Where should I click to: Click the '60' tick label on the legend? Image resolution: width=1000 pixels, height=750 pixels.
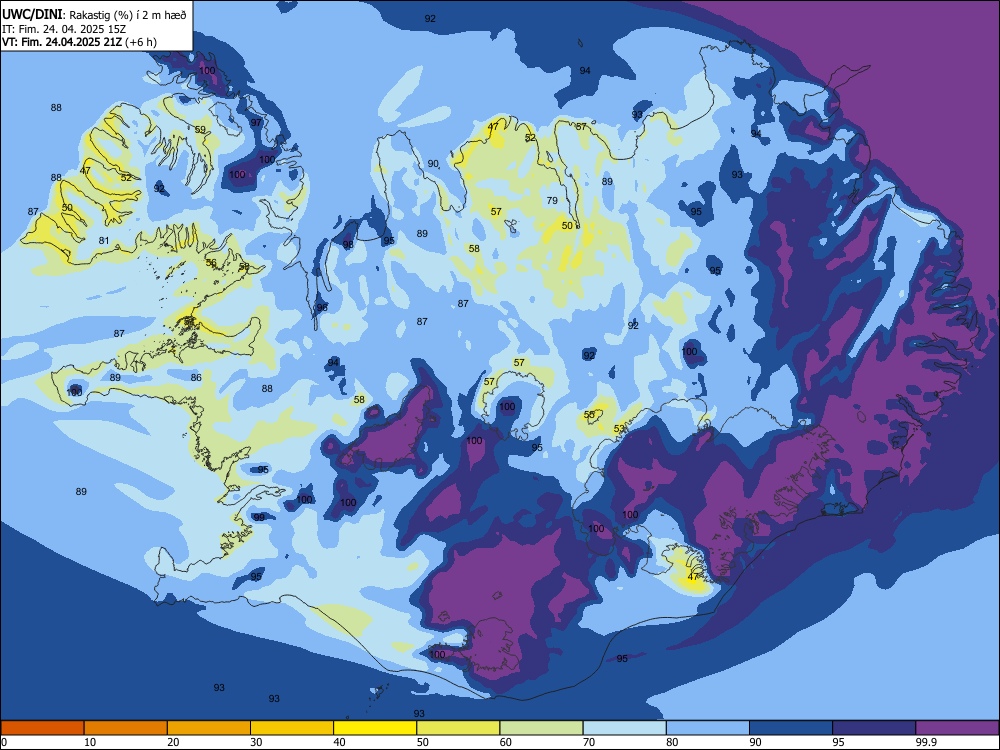(x=506, y=742)
